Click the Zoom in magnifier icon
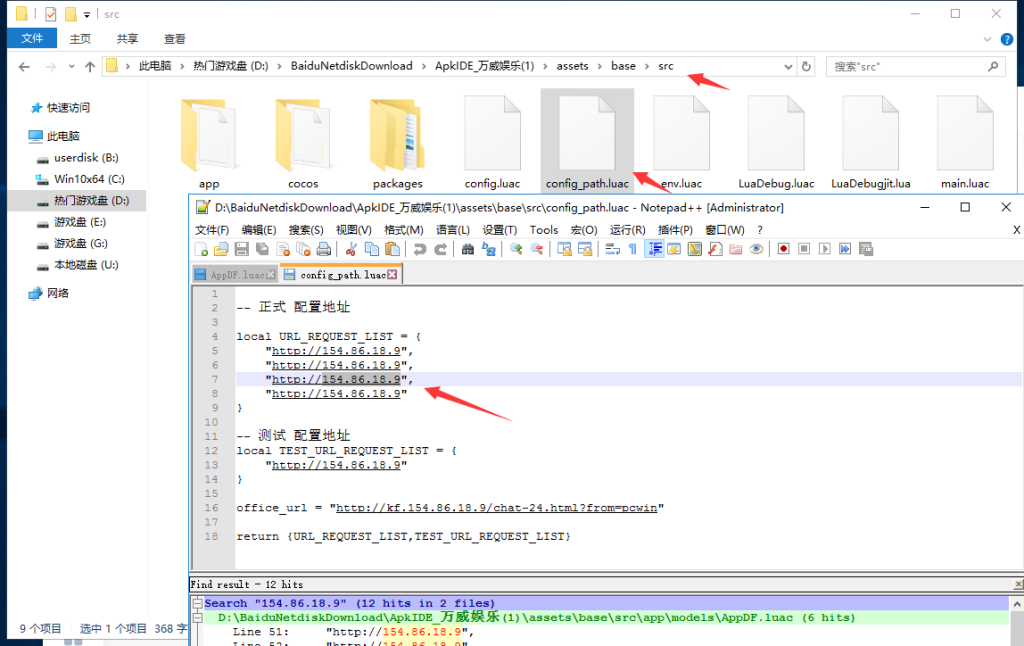 click(x=515, y=249)
